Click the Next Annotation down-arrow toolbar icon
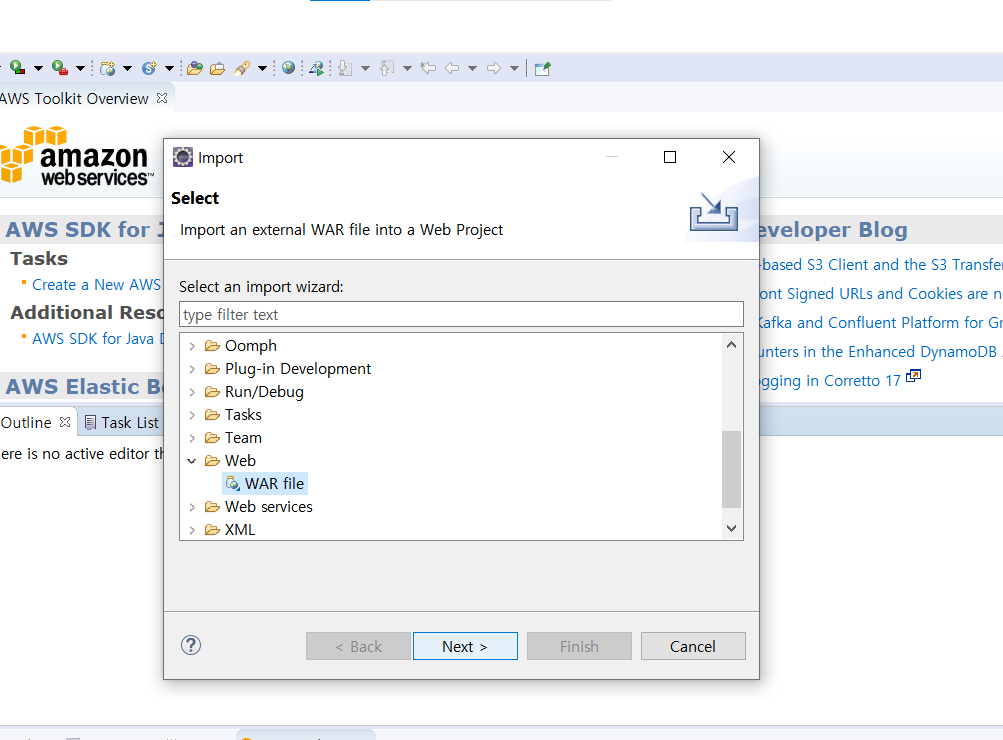The height and width of the screenshot is (740, 1003). click(x=345, y=68)
